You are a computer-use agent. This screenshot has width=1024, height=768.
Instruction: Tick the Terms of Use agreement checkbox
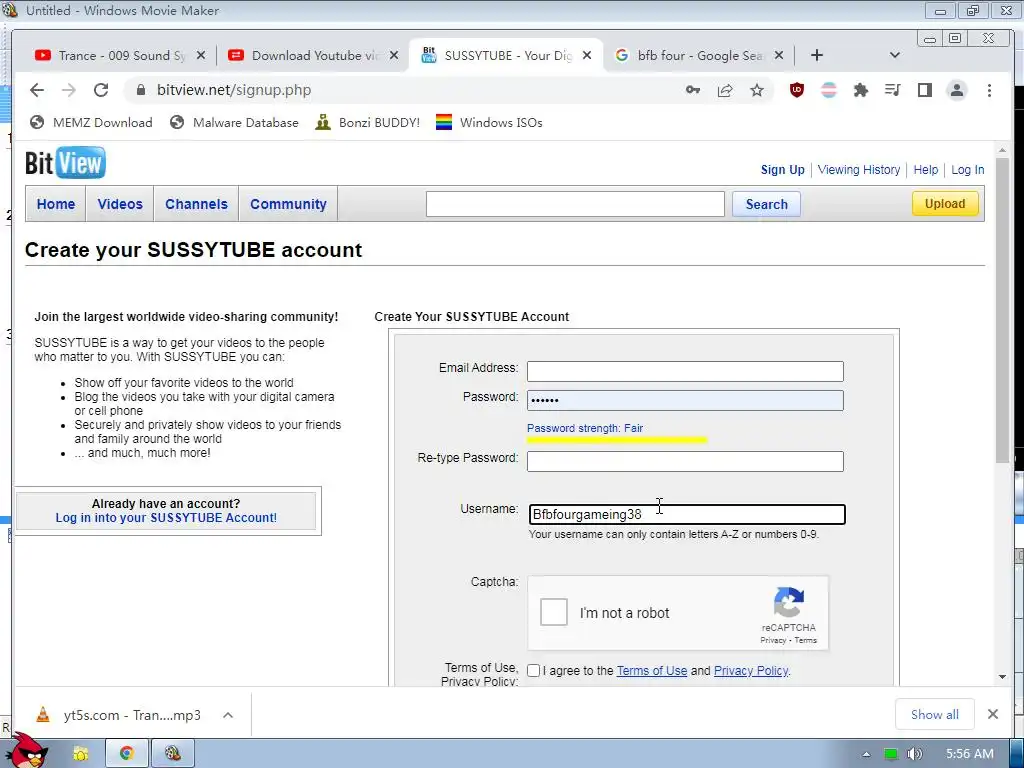pos(534,671)
